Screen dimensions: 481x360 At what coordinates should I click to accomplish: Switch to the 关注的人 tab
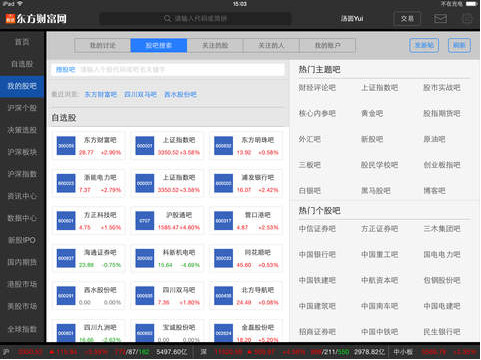[271, 45]
